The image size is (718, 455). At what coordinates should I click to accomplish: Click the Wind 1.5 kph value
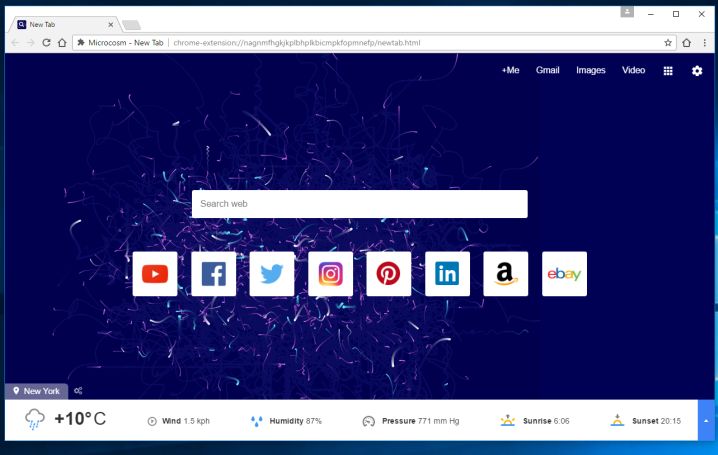(185, 421)
